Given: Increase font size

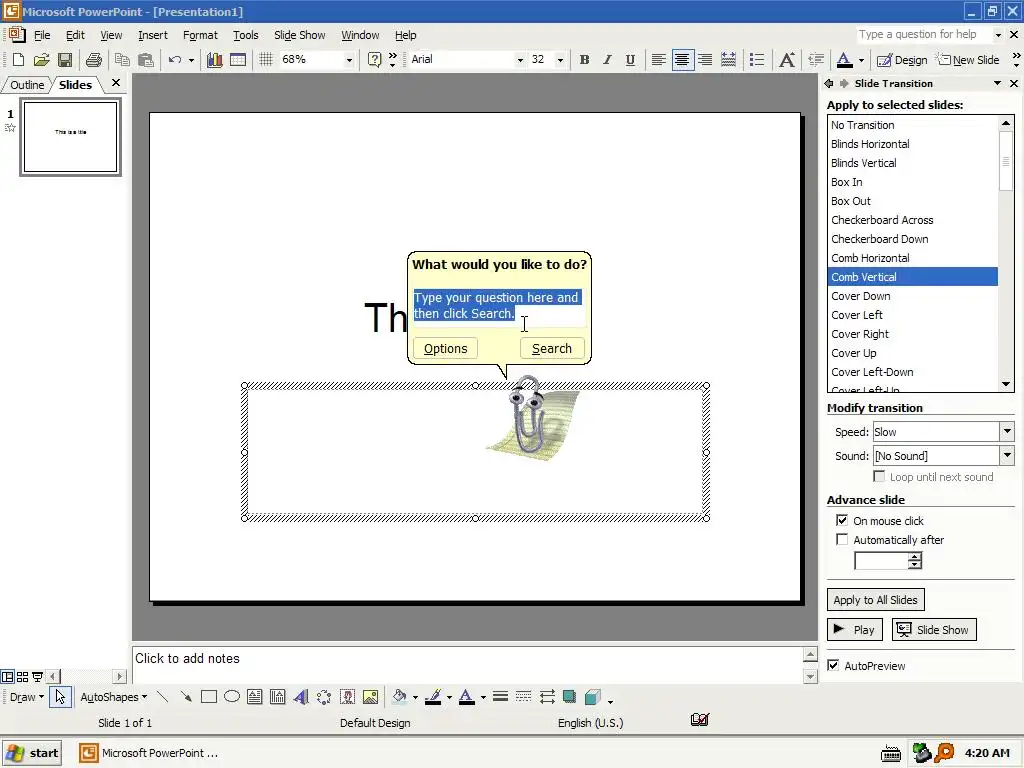Looking at the screenshot, I should tap(788, 59).
